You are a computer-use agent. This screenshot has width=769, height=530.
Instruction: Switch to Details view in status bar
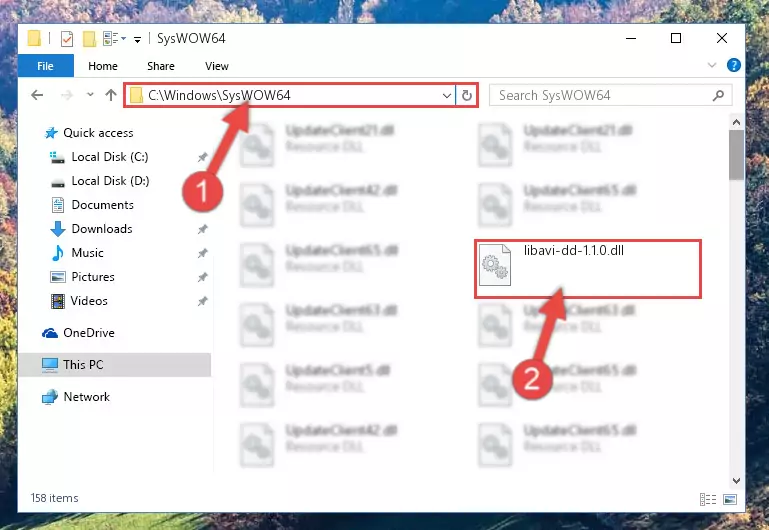pos(708,499)
